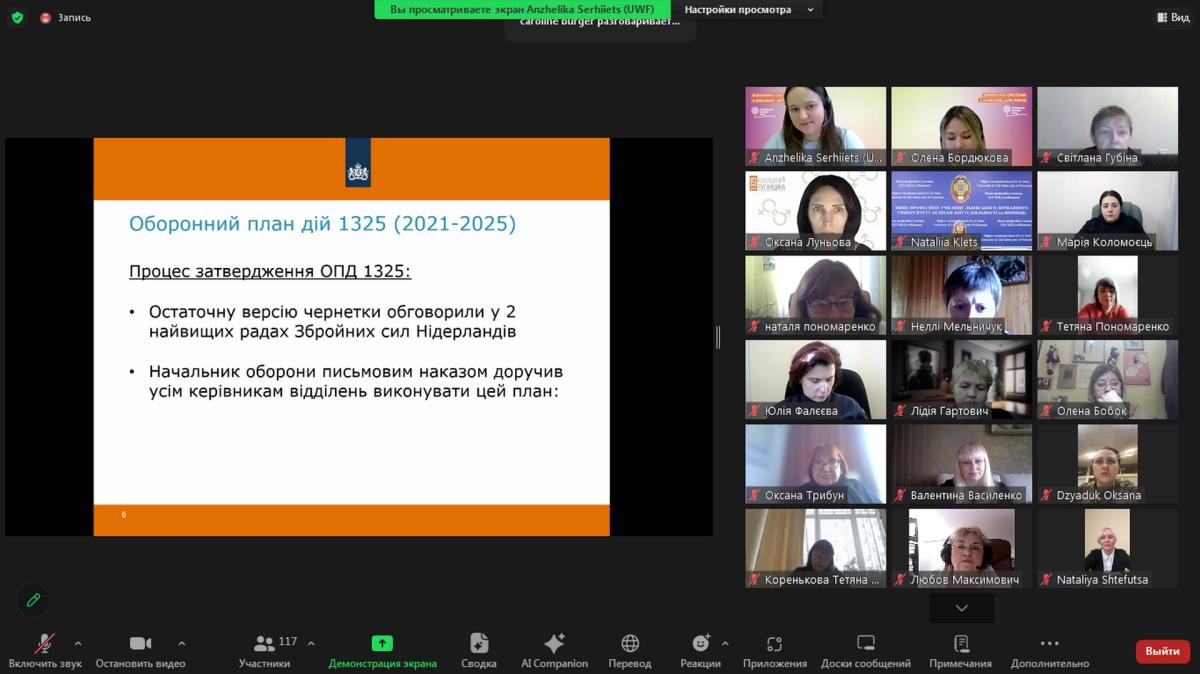The width and height of the screenshot is (1200, 674).
Task: Select Nataliya Shtefutsa video thumbnail
Action: [1107, 548]
